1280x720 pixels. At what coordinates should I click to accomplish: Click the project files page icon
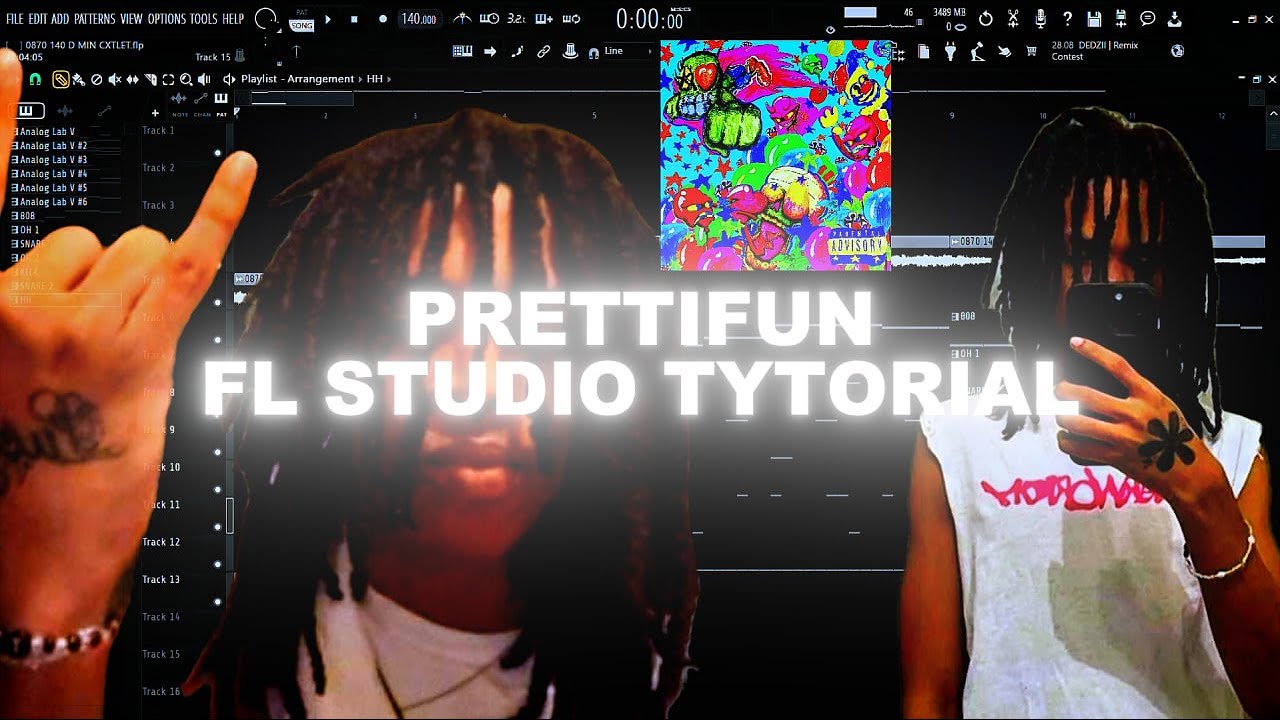(924, 51)
